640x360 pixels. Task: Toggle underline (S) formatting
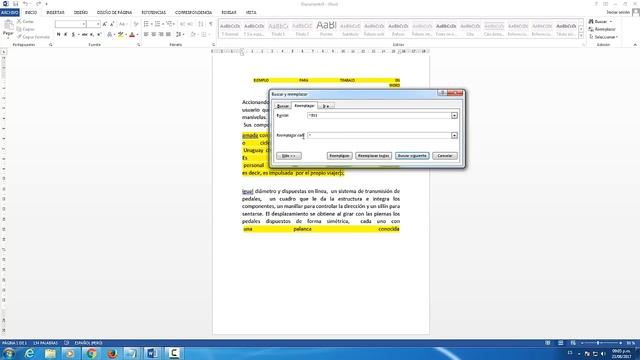[73, 35]
